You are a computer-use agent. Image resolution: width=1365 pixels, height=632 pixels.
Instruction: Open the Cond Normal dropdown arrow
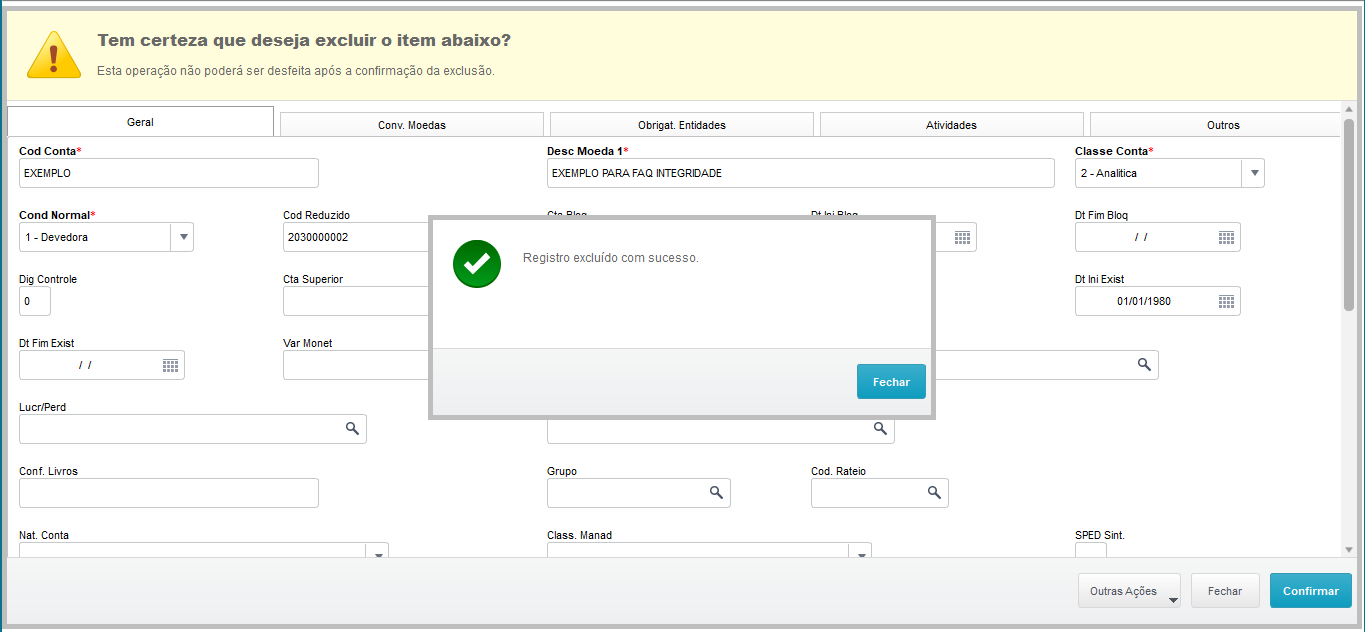point(182,237)
